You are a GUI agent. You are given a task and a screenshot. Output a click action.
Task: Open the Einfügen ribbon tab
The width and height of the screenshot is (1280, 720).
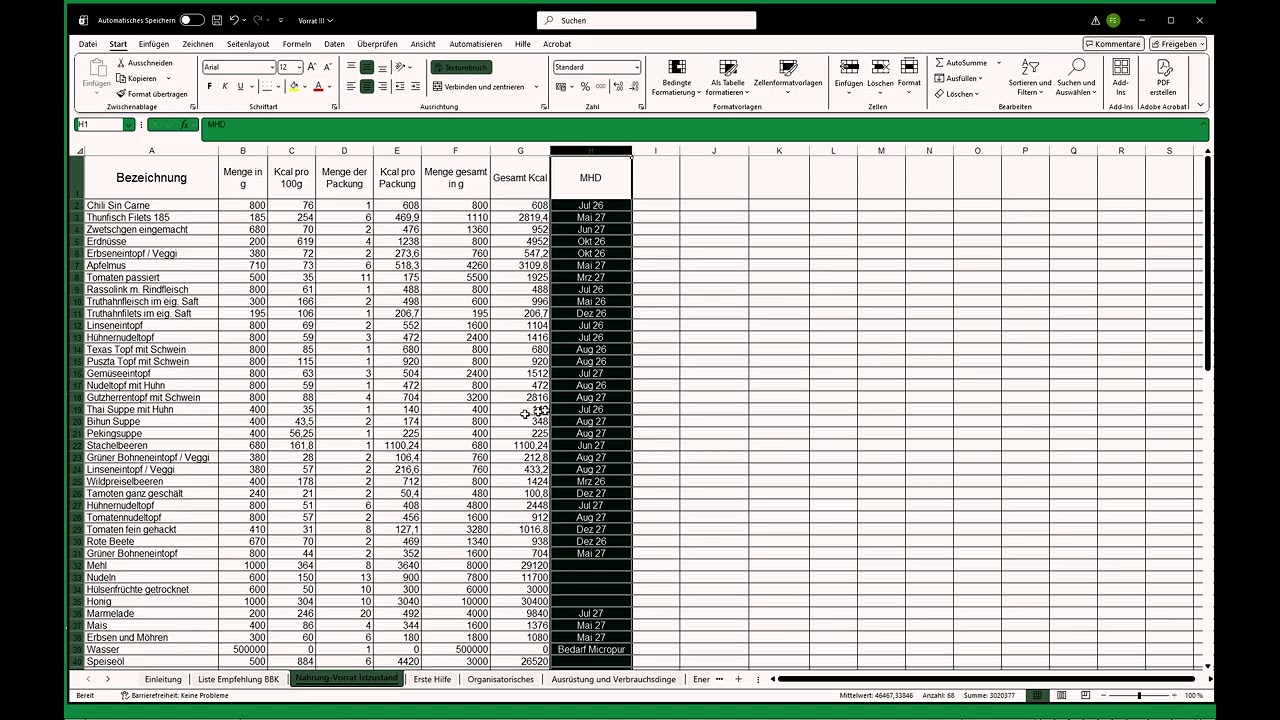coord(154,44)
